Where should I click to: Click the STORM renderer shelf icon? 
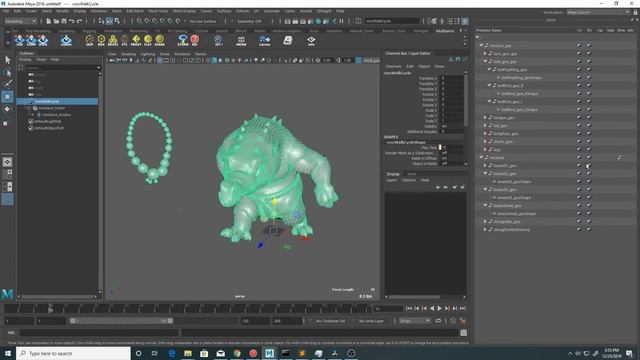(x=183, y=40)
